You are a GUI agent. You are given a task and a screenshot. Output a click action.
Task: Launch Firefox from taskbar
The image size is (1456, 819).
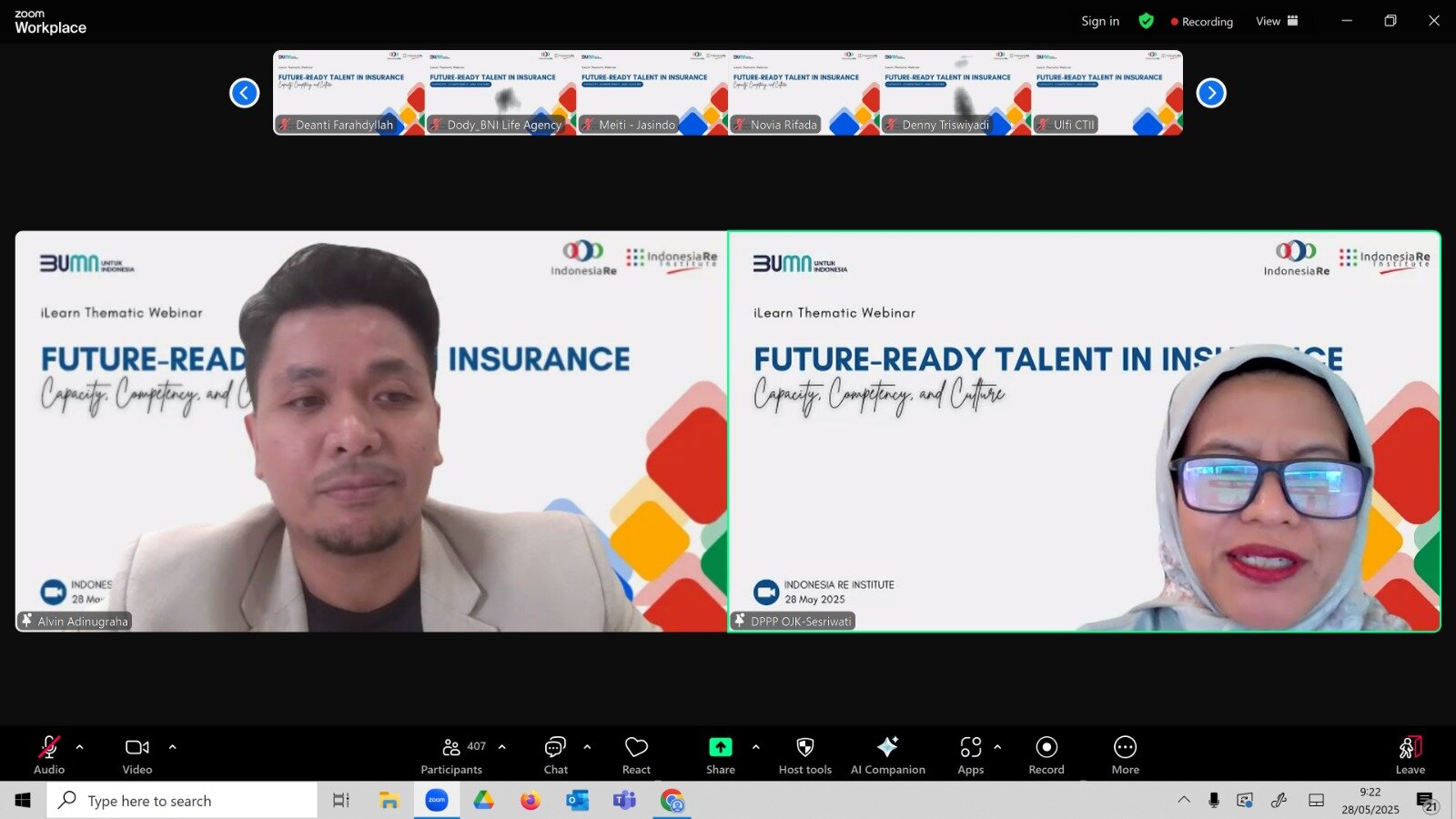pos(531,801)
